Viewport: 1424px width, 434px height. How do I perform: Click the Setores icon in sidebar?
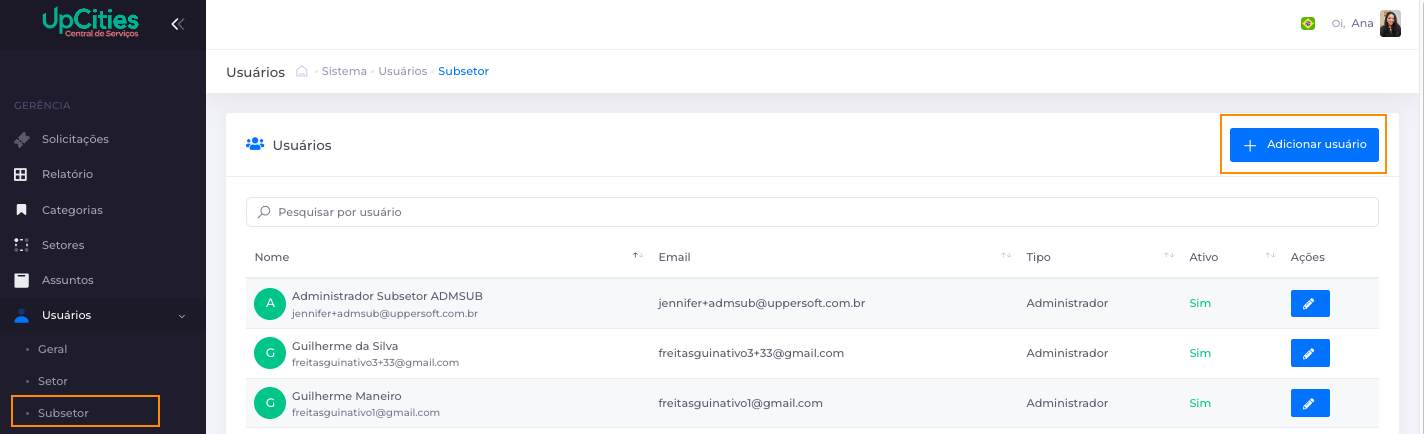pos(21,245)
